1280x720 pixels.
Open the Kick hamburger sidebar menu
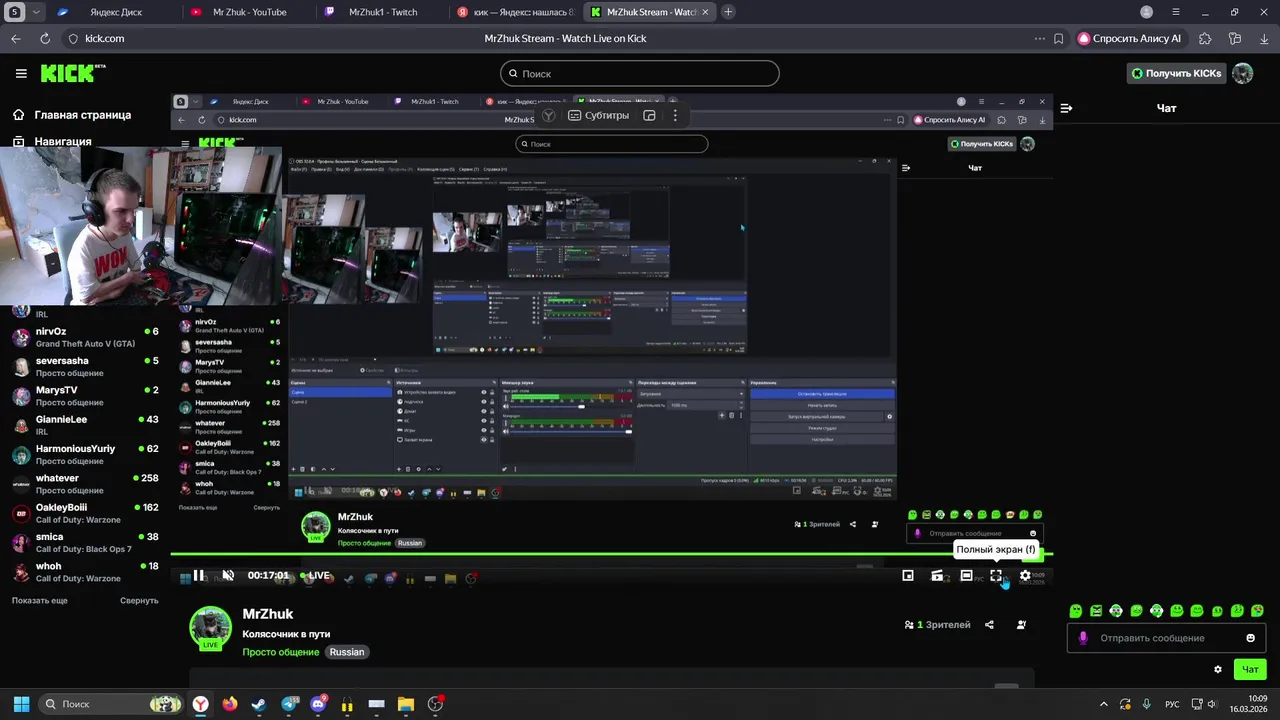[x=21, y=73]
